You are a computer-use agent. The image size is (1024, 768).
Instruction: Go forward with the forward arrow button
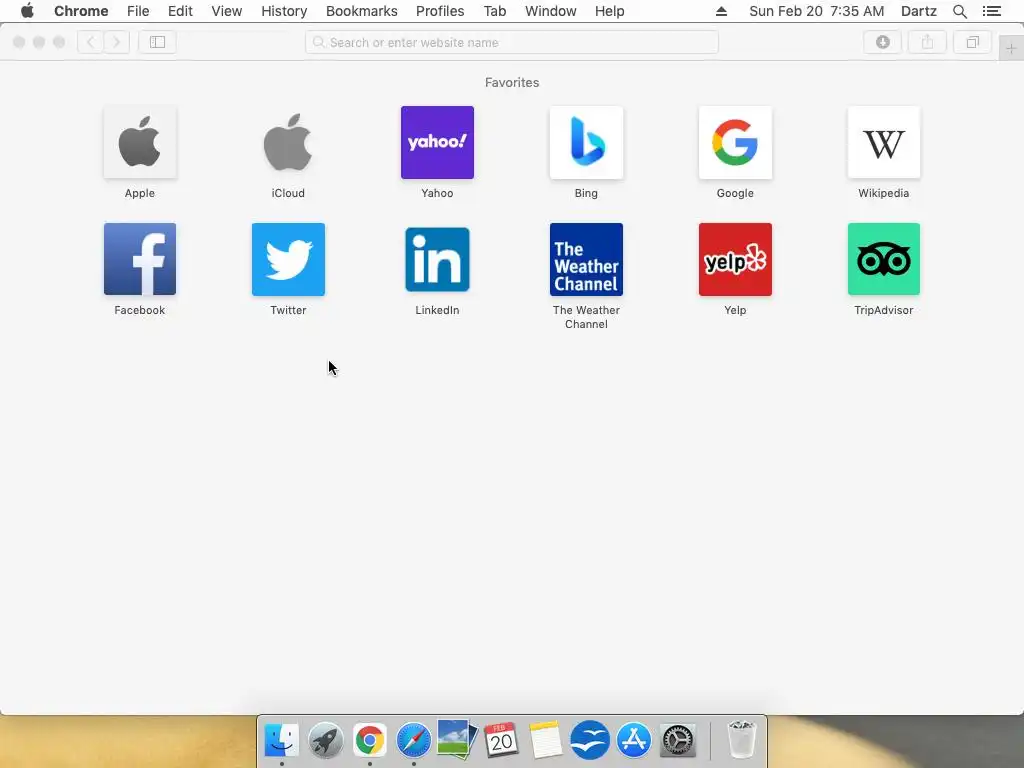pyautogui.click(x=116, y=42)
